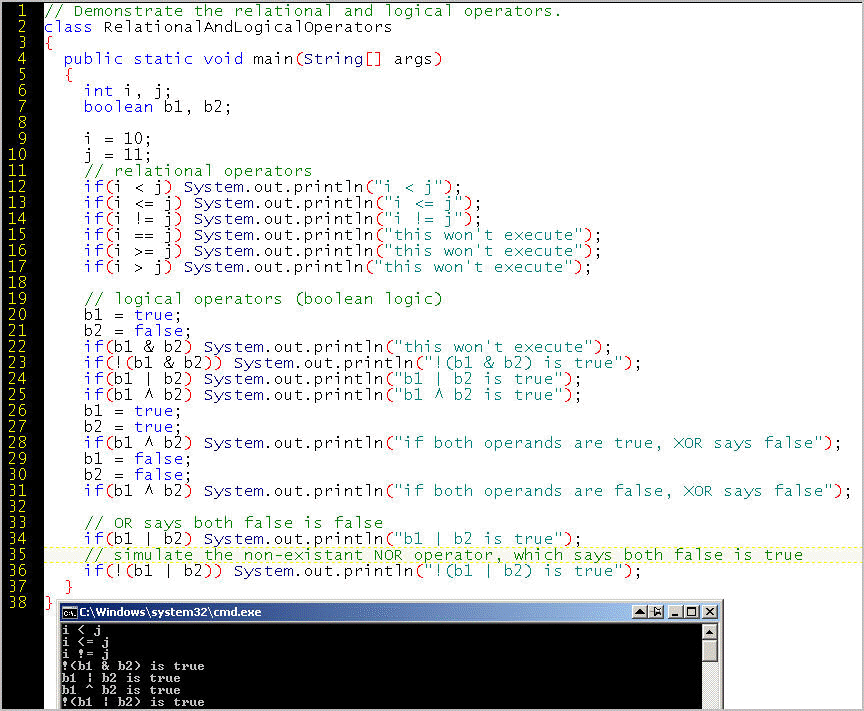This screenshot has width=864, height=711.
Task: Click line number 22 in the gutter
Action: pyautogui.click(x=18, y=347)
